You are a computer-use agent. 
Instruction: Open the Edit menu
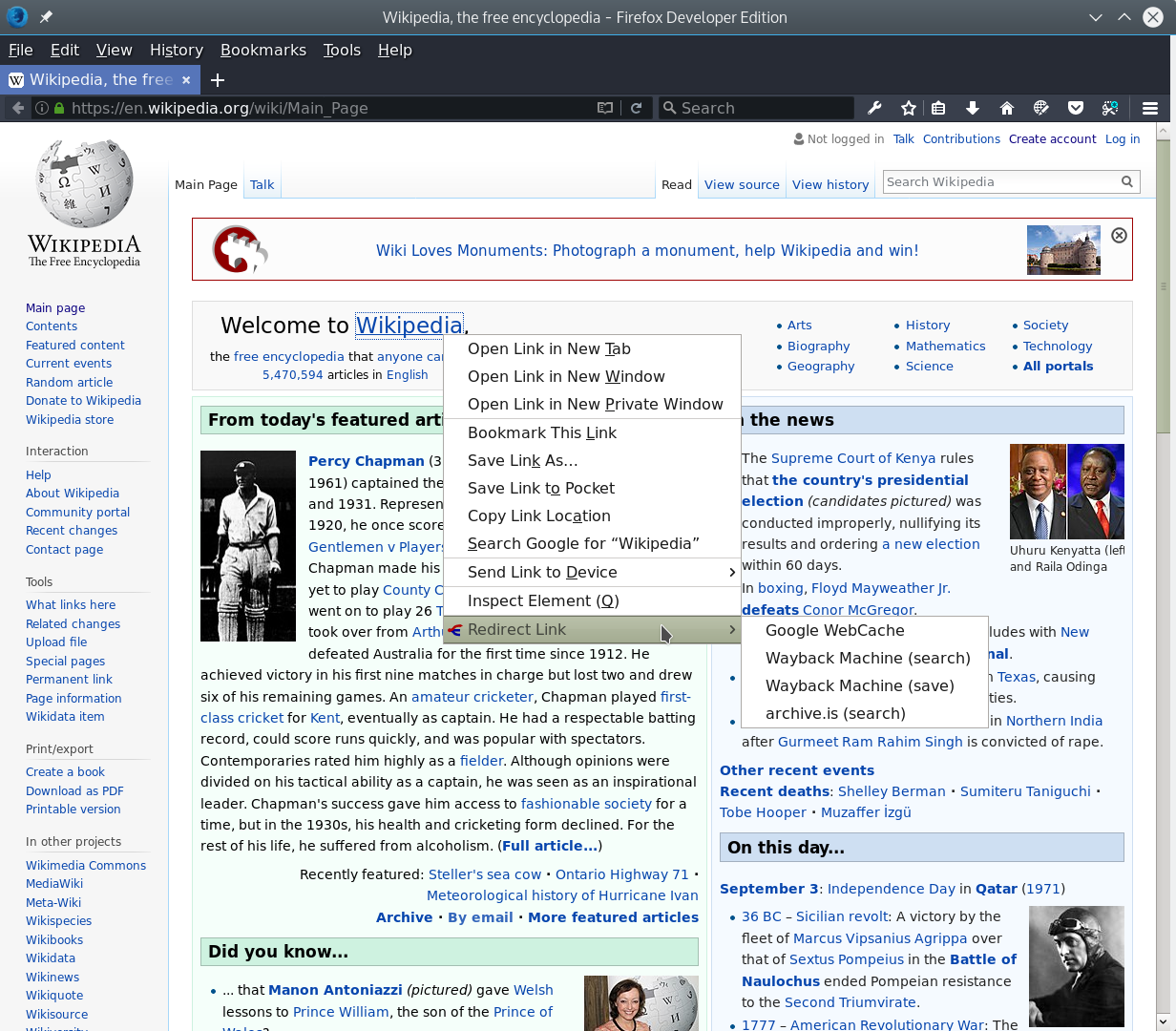point(65,50)
